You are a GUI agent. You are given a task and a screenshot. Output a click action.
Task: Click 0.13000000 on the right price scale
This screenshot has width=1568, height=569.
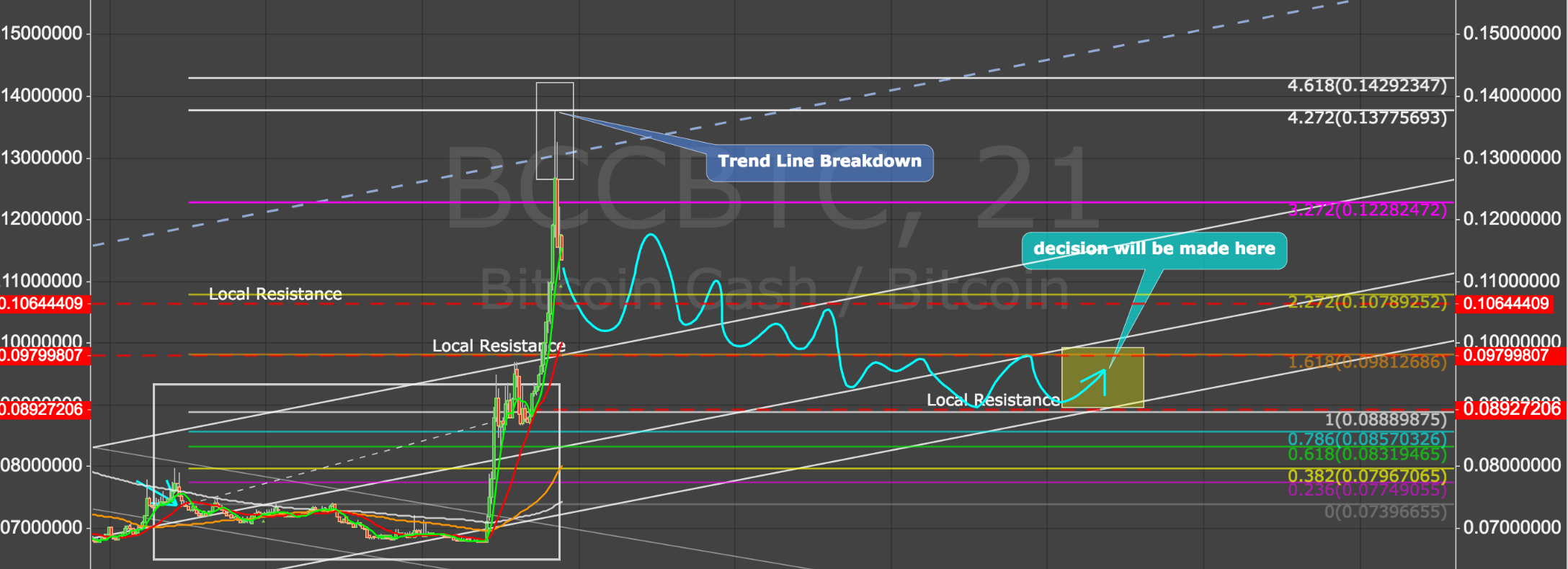point(1513,157)
